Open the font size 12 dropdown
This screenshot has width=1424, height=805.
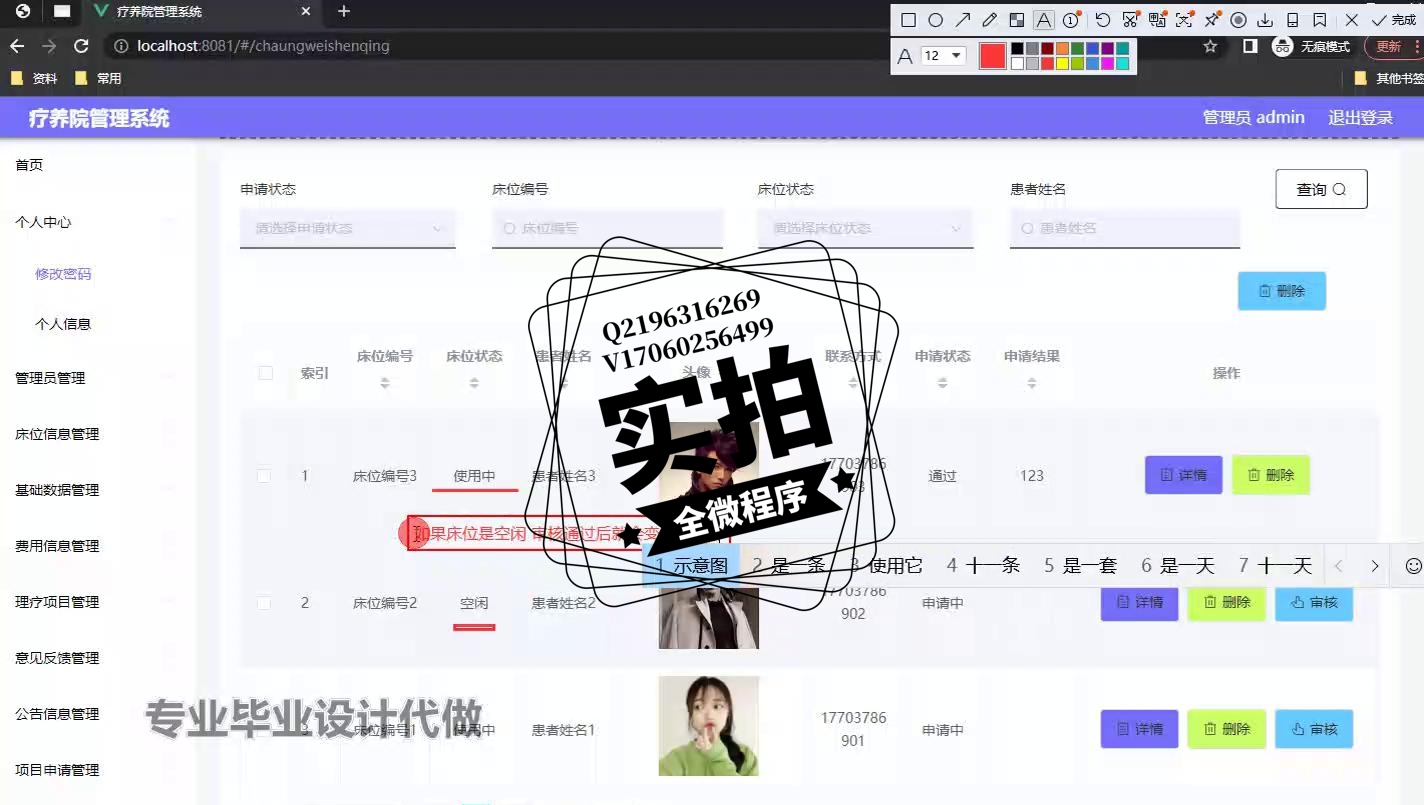[943, 56]
